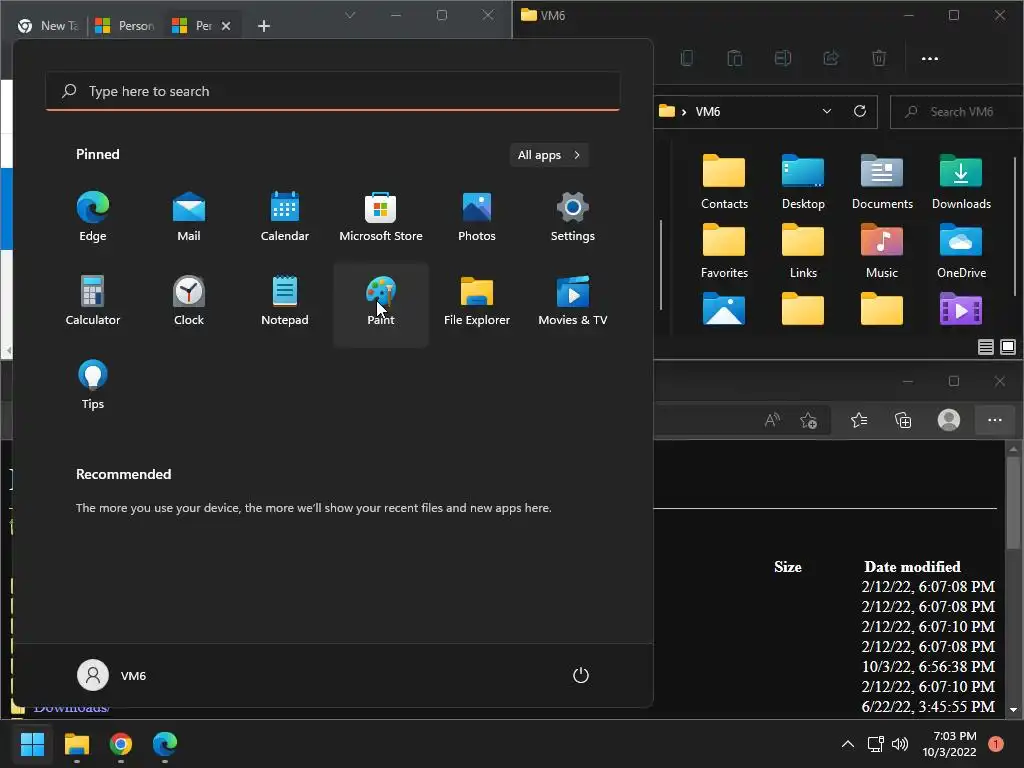Select the Documents folder
Viewport: 1024px width, 768px height.
click(x=882, y=182)
